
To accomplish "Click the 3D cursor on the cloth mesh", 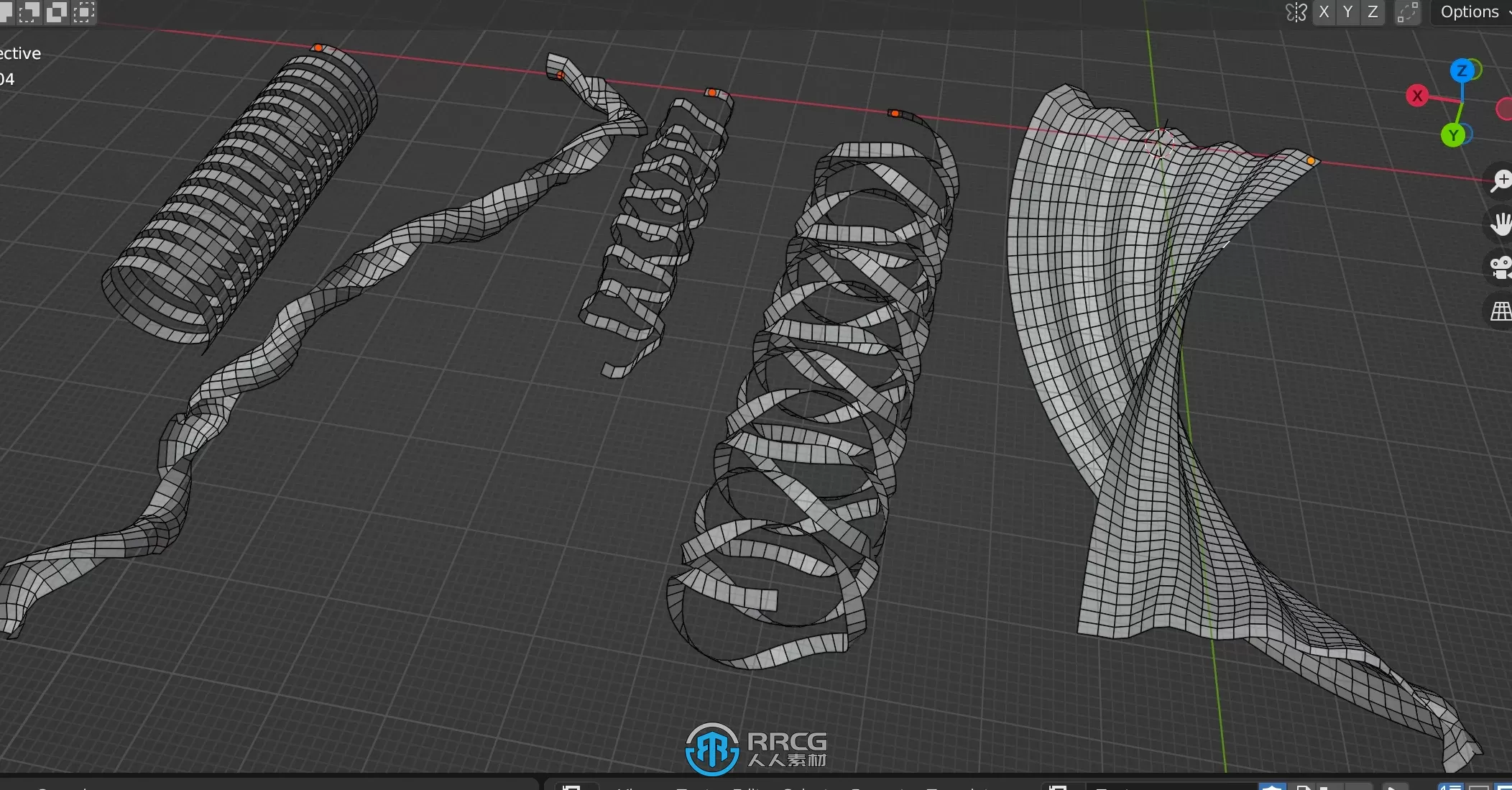I will click(1160, 143).
